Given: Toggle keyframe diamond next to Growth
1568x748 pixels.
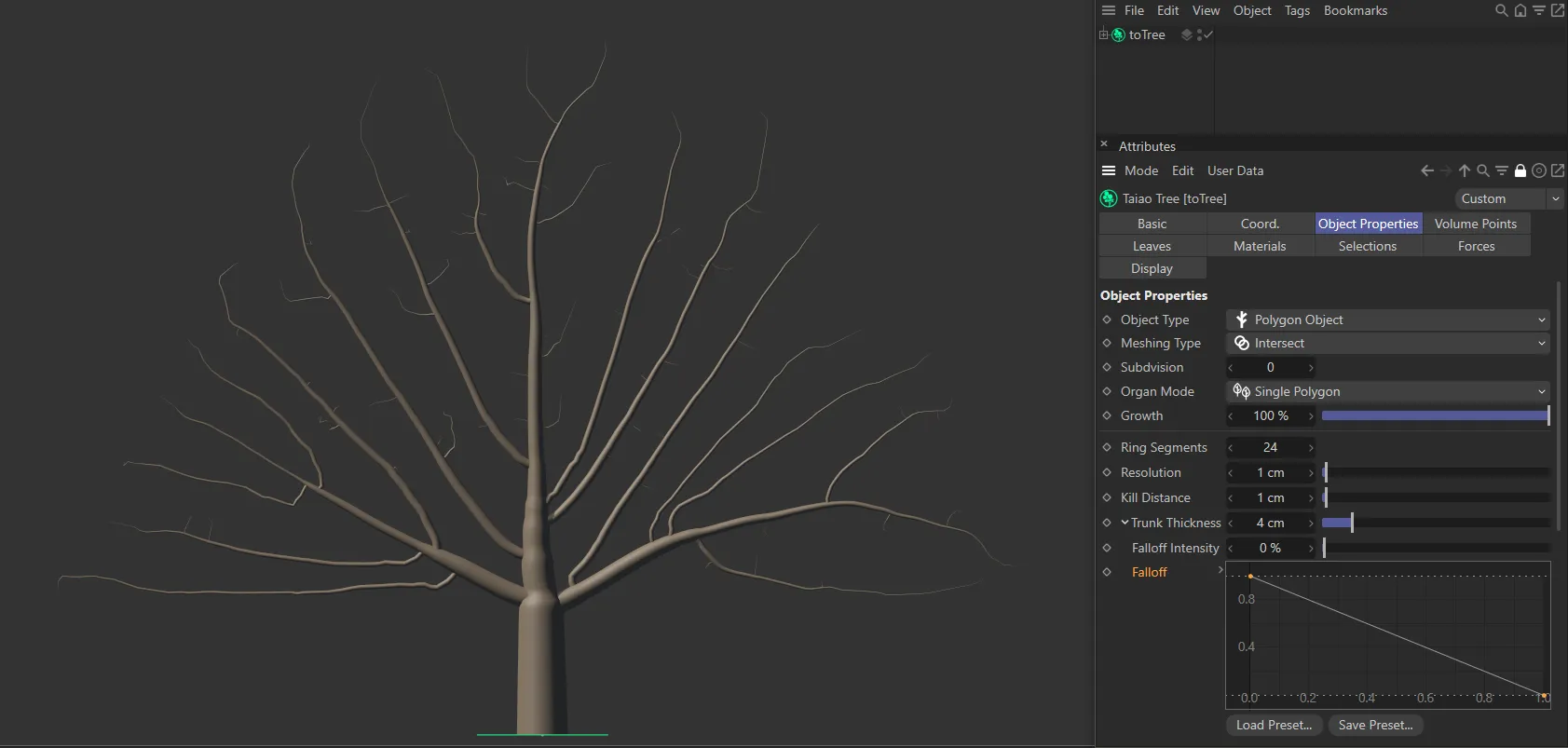Looking at the screenshot, I should tap(1107, 415).
